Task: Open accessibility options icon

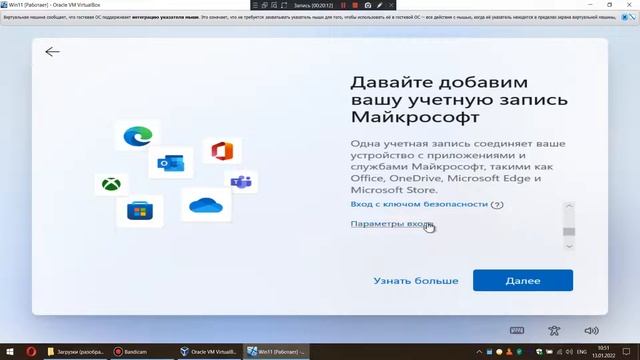Action: point(554,330)
